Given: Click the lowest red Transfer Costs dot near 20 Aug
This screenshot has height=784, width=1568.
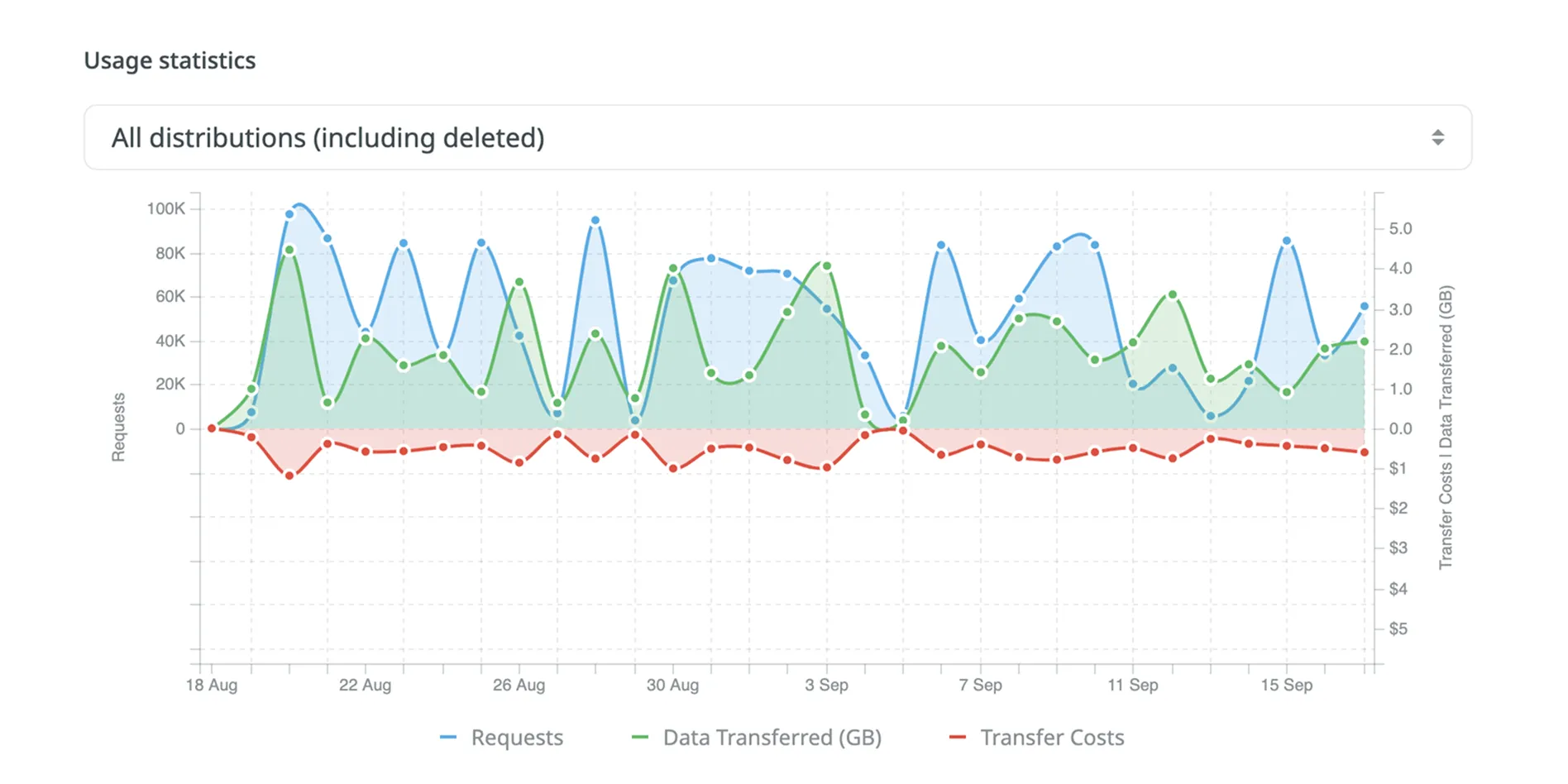Looking at the screenshot, I should (x=289, y=476).
